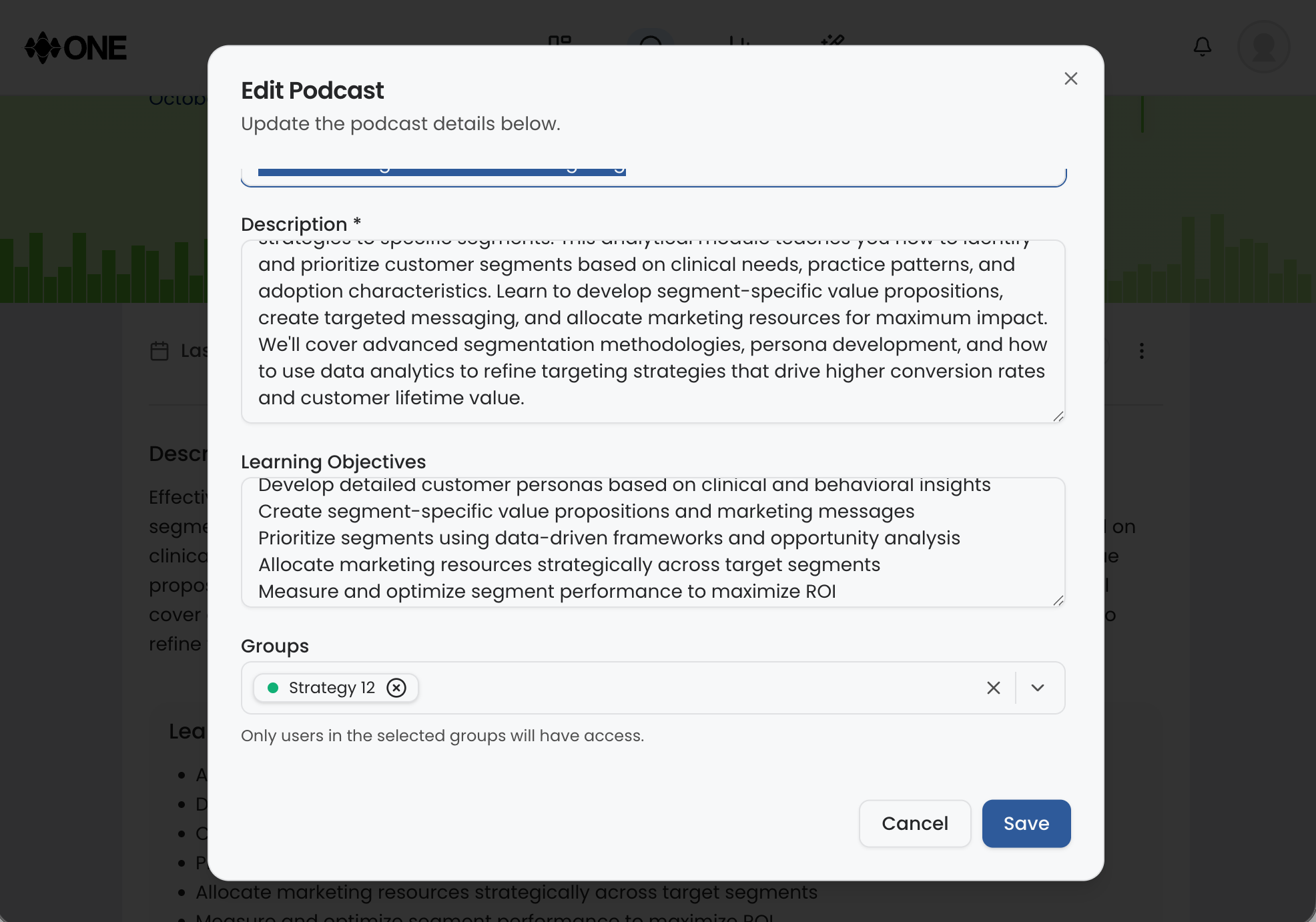Click the dashboard grid icon in top nav
1316x922 pixels.
click(x=559, y=41)
